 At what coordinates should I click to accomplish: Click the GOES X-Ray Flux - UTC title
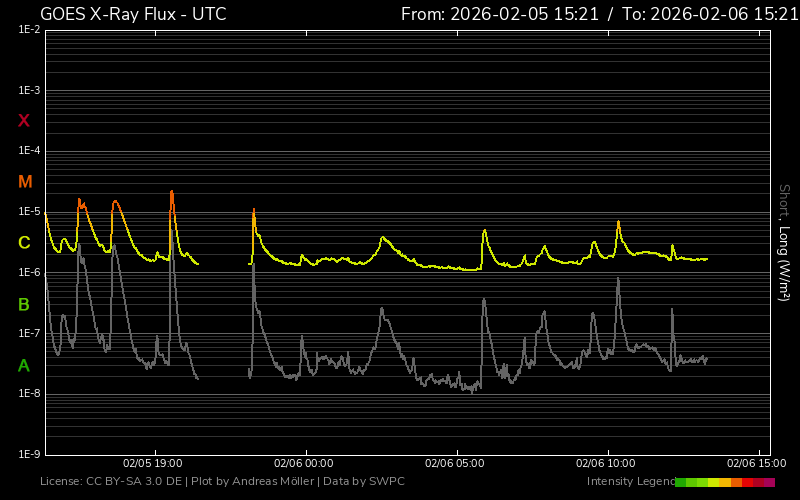[x=133, y=14]
